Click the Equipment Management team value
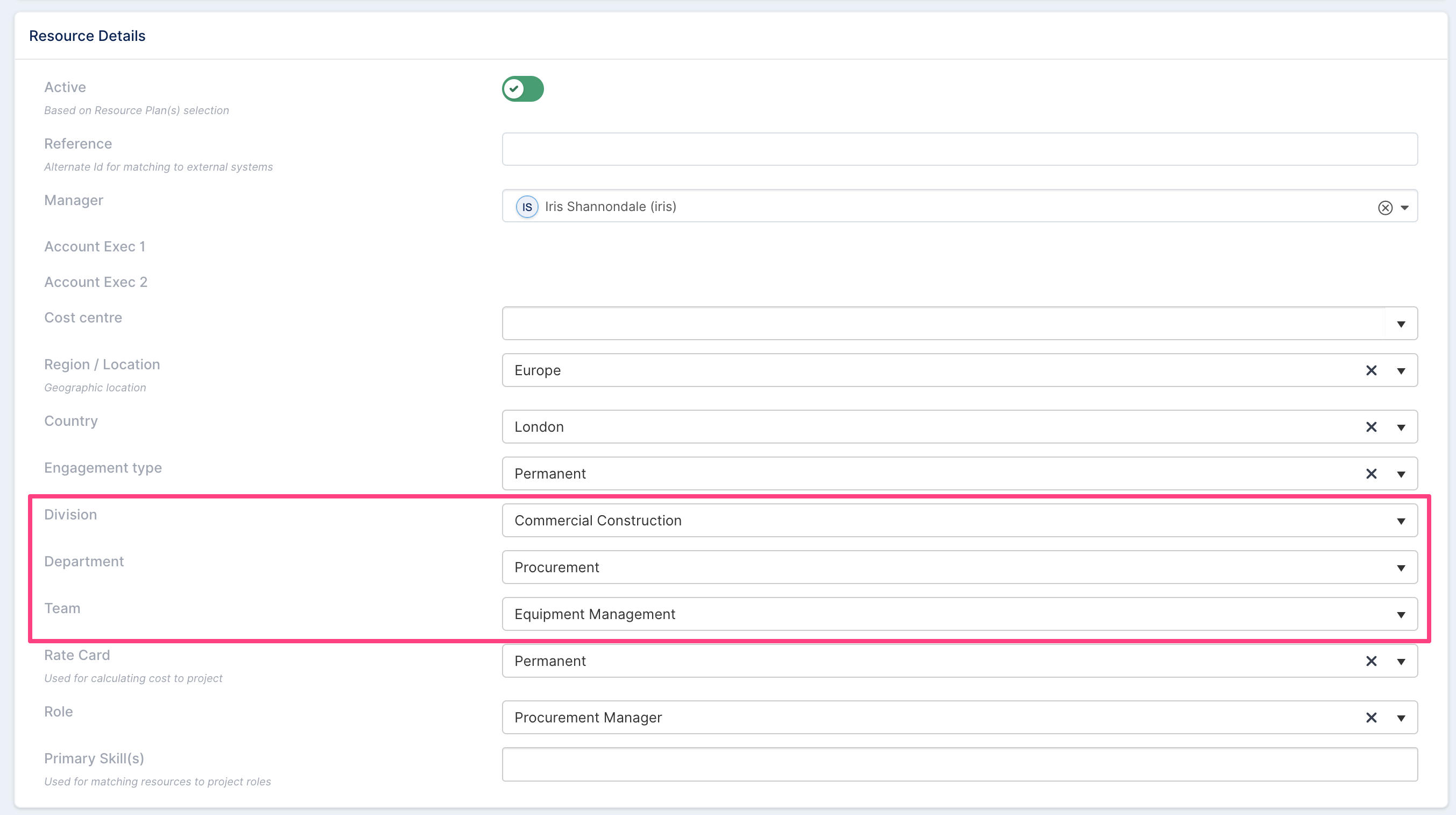The height and width of the screenshot is (815, 1456). (595, 614)
